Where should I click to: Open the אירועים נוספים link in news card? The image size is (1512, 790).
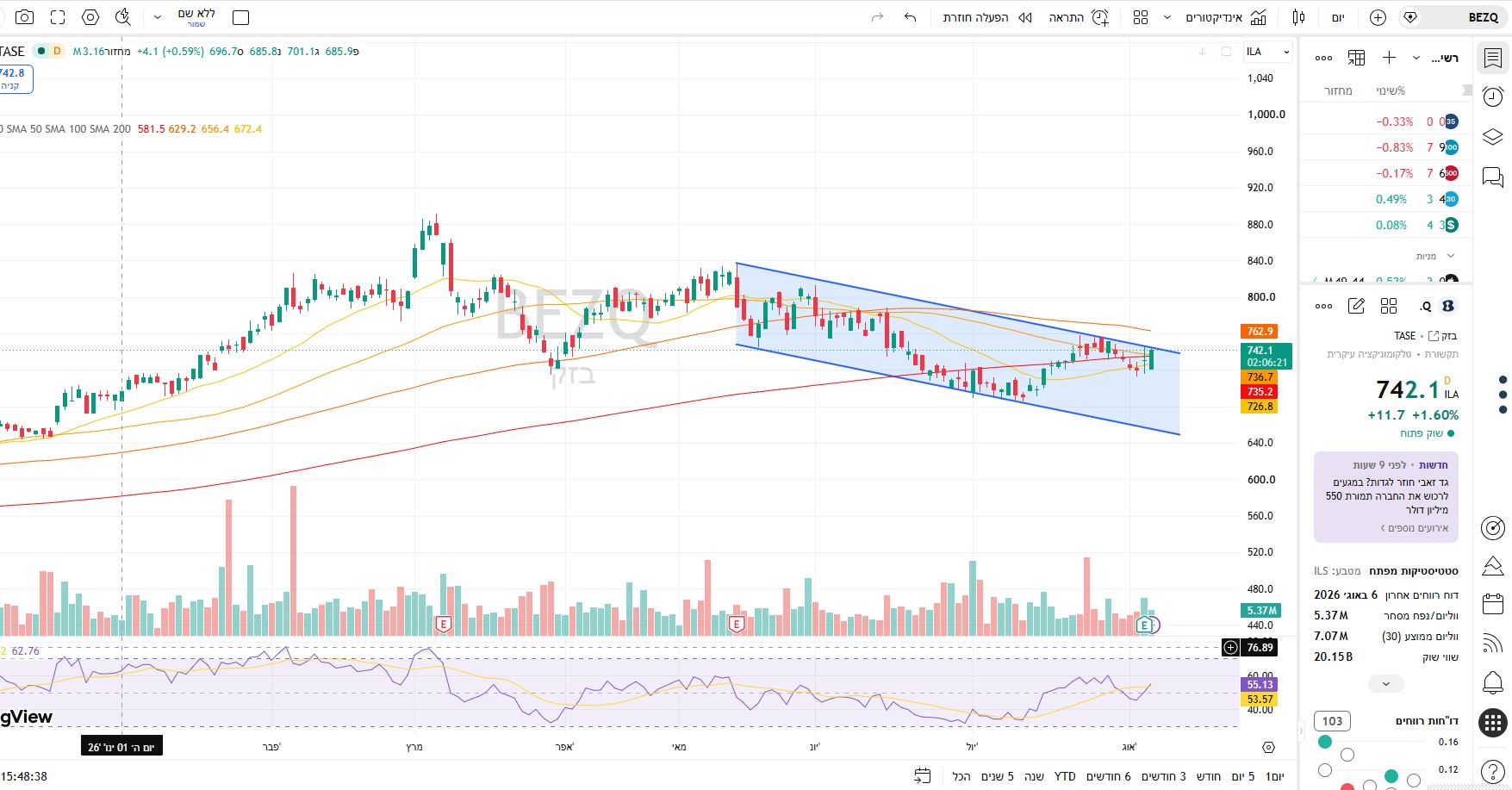[1414, 528]
